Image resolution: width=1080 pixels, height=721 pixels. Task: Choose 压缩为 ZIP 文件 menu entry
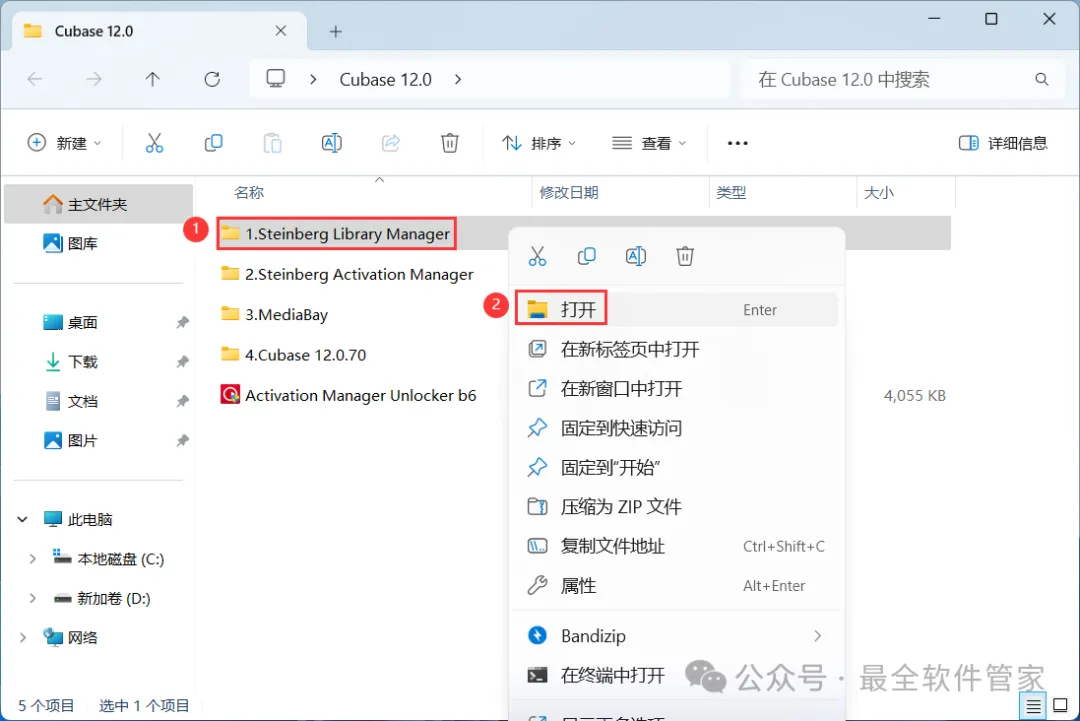pyautogui.click(x=676, y=507)
